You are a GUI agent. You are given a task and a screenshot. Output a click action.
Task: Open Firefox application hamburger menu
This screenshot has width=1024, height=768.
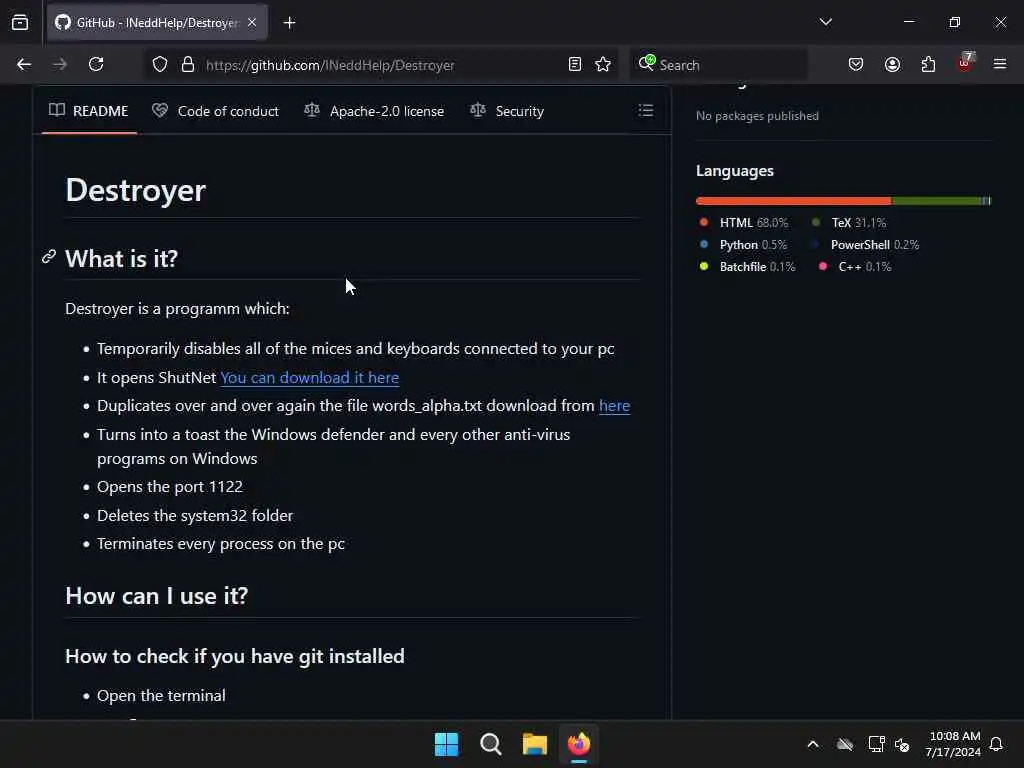[x=1000, y=64]
